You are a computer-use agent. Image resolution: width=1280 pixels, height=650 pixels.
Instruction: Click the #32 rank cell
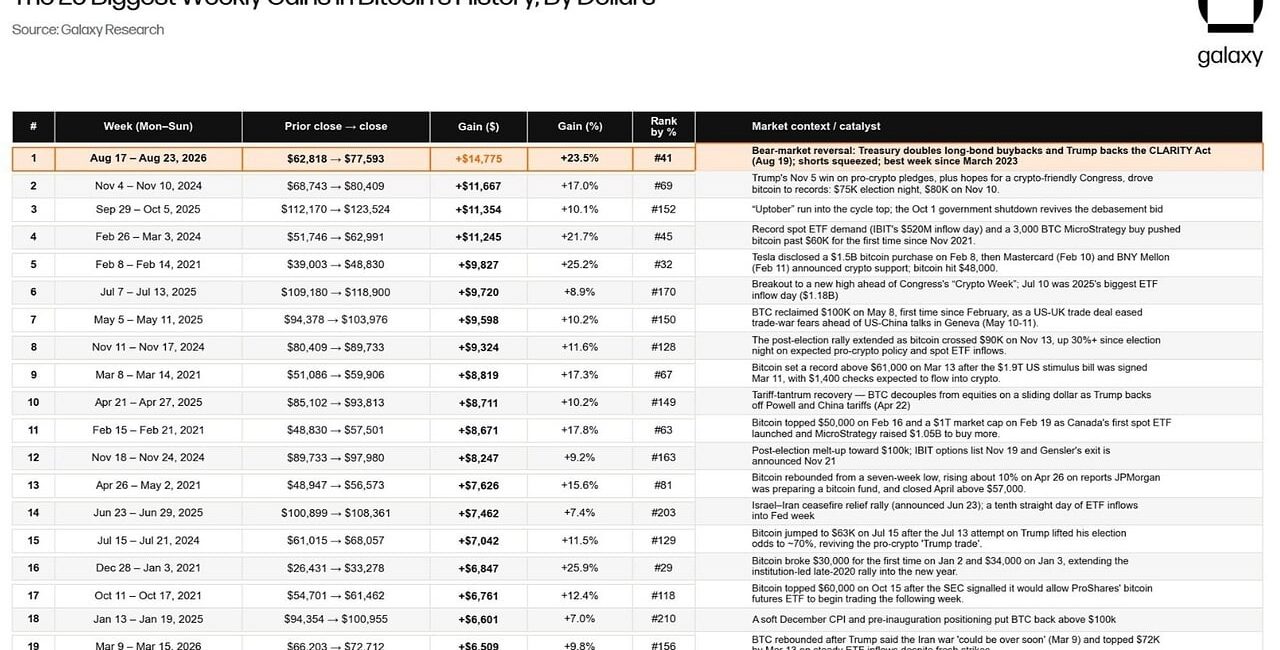click(x=663, y=265)
